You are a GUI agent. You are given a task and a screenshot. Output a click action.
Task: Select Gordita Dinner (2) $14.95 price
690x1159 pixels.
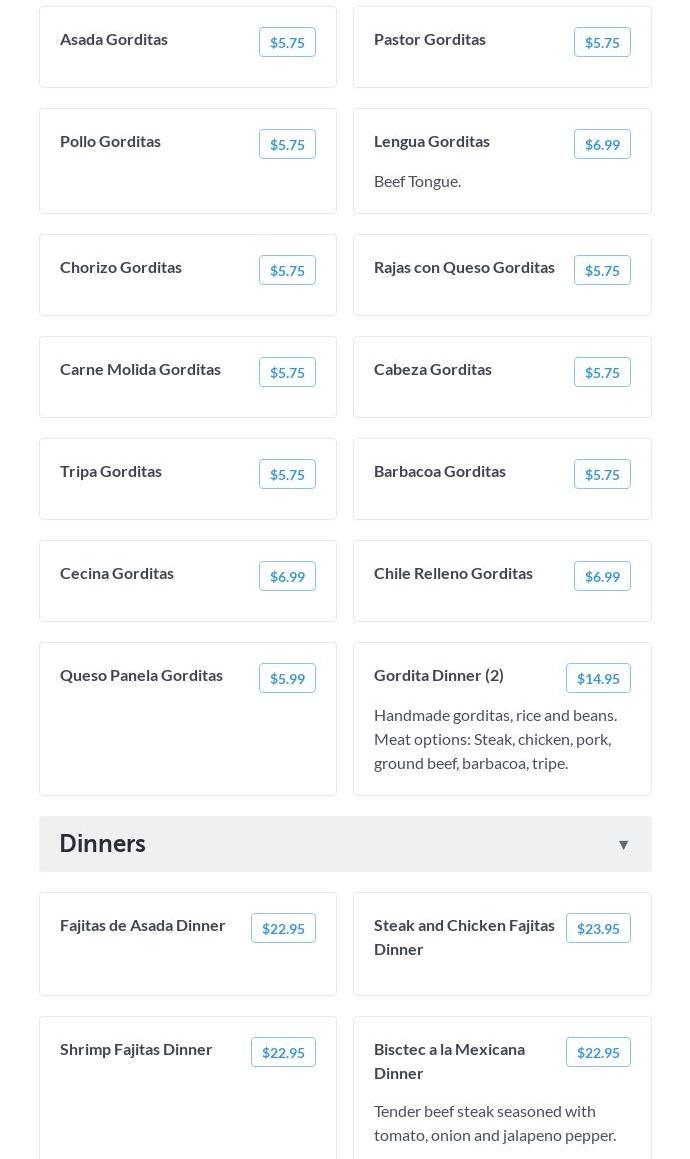point(598,678)
